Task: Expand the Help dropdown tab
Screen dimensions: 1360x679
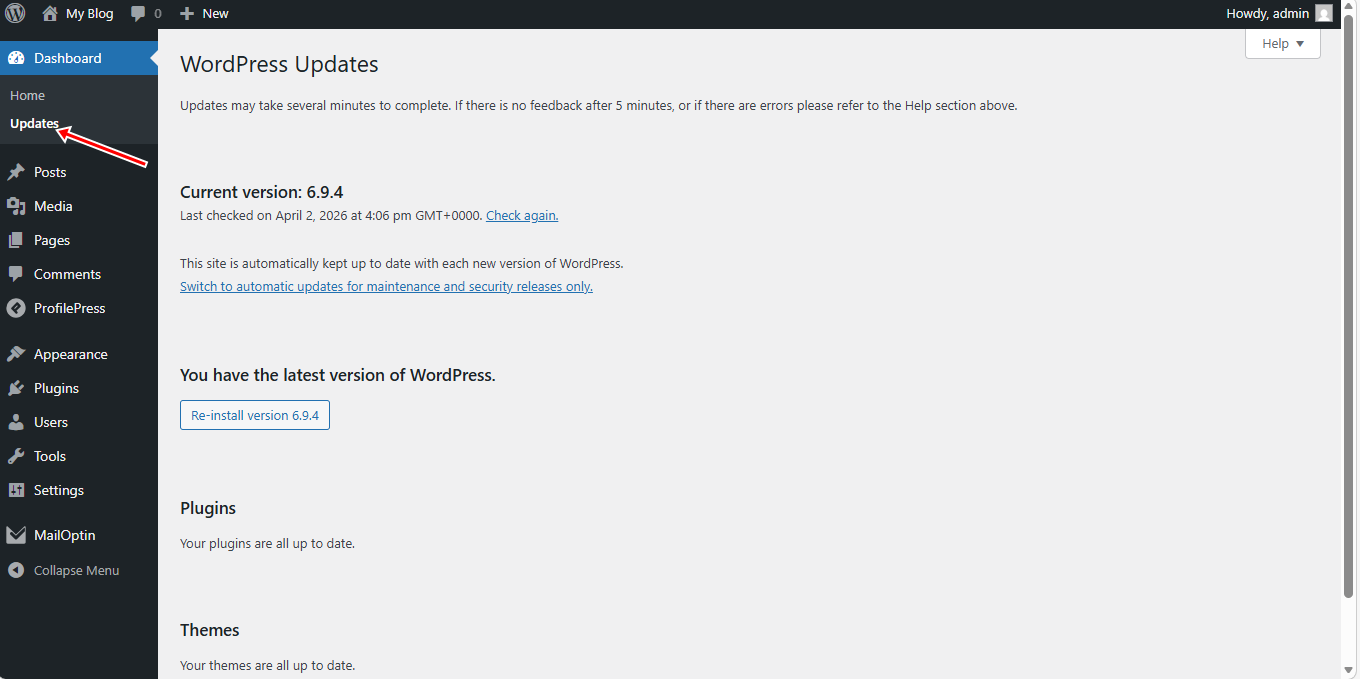Action: click(x=1282, y=44)
